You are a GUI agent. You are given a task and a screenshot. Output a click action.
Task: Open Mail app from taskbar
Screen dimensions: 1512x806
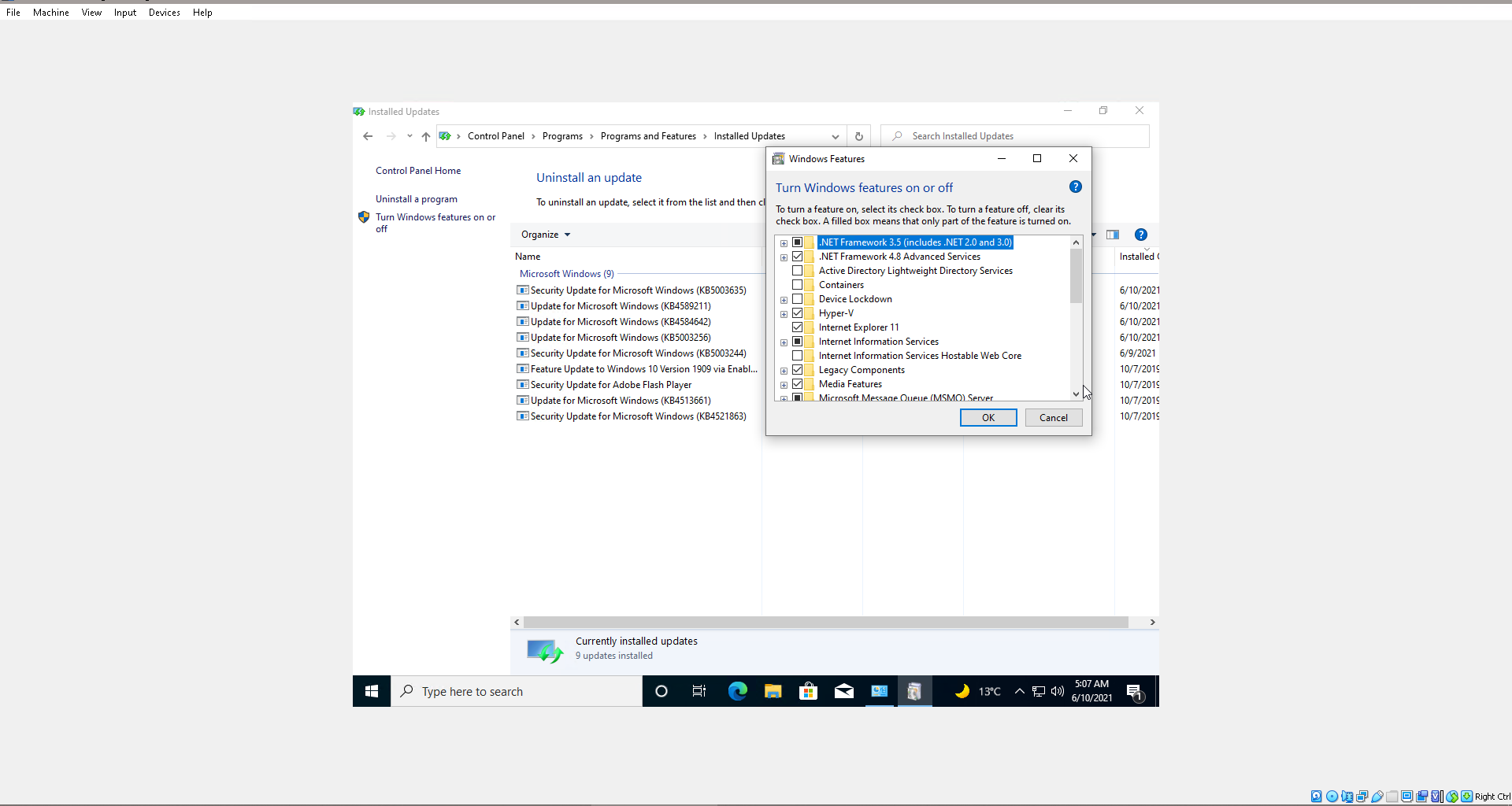click(843, 691)
